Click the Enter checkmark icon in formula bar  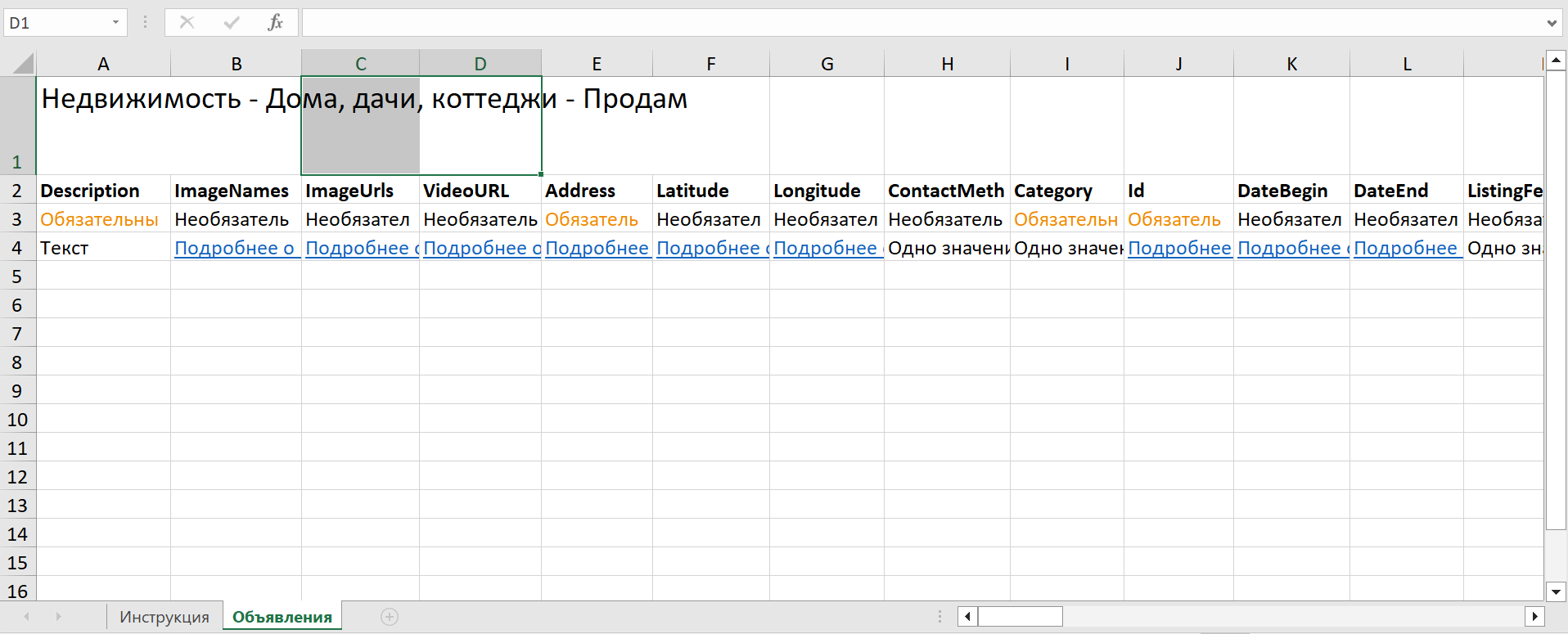pyautogui.click(x=232, y=23)
